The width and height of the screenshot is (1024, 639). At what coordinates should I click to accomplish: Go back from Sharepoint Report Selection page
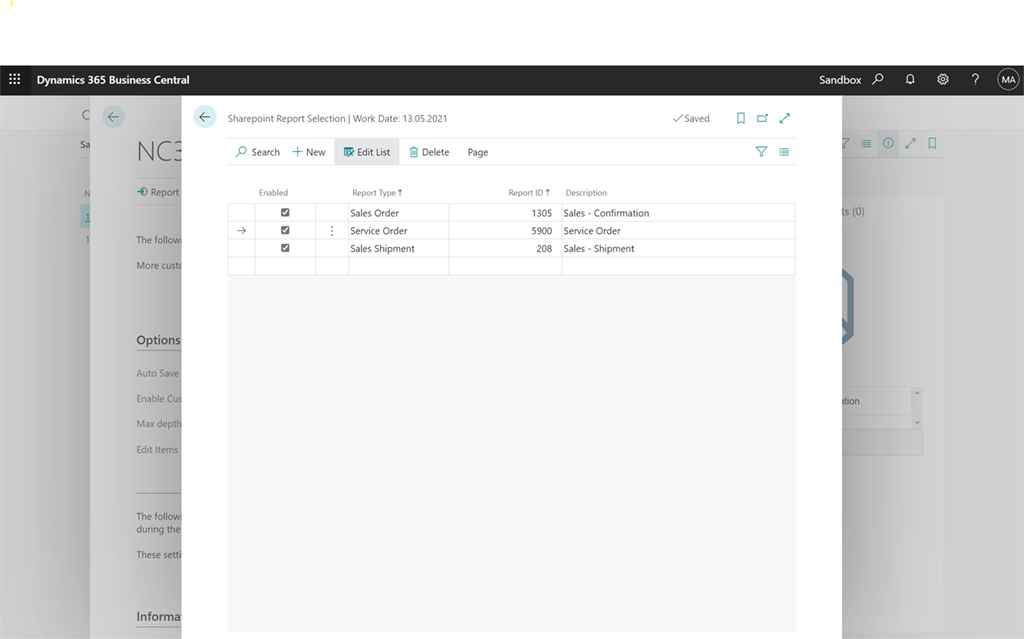pyautogui.click(x=204, y=117)
